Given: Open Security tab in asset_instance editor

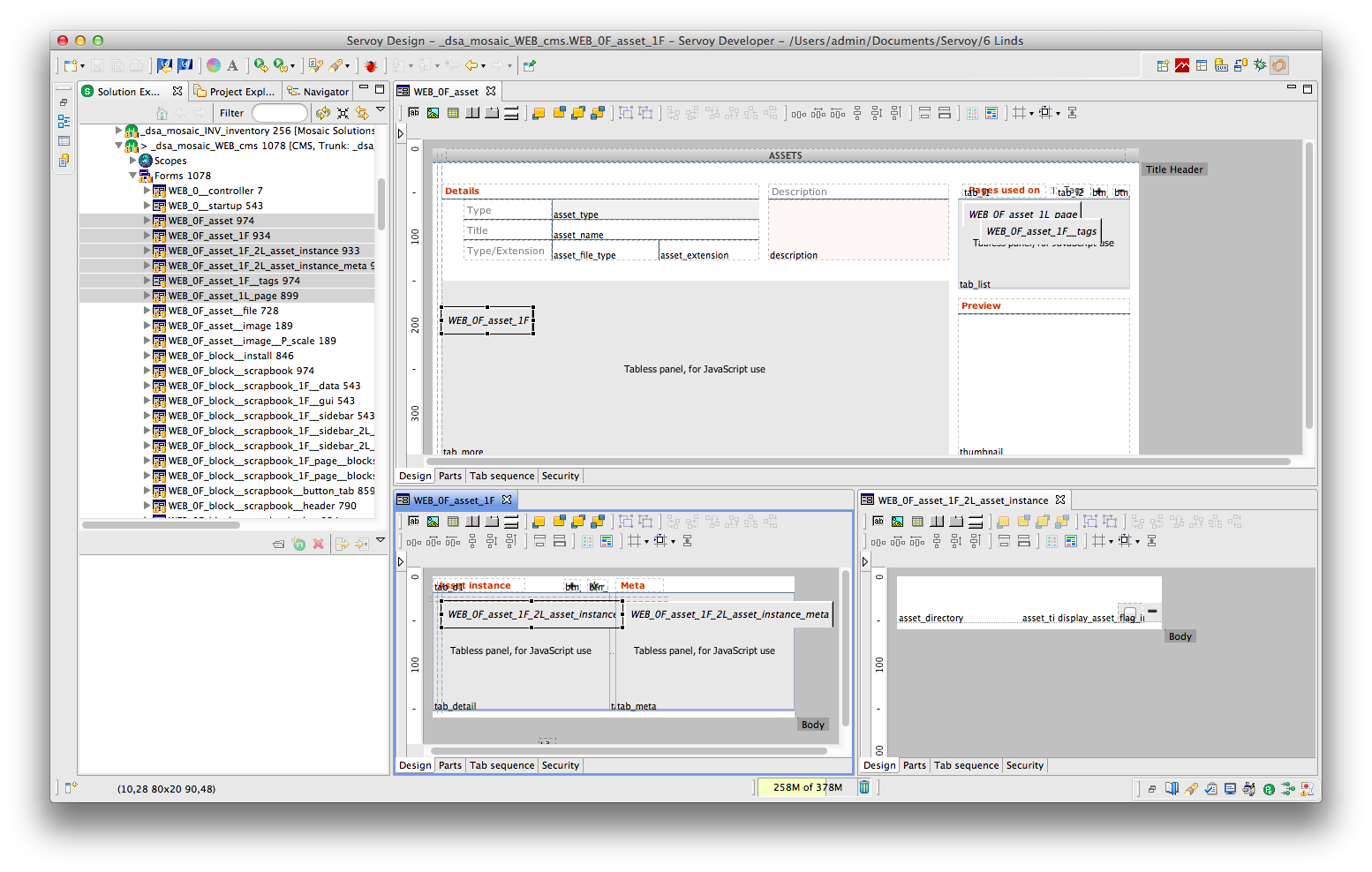Looking at the screenshot, I should coord(1025,765).
